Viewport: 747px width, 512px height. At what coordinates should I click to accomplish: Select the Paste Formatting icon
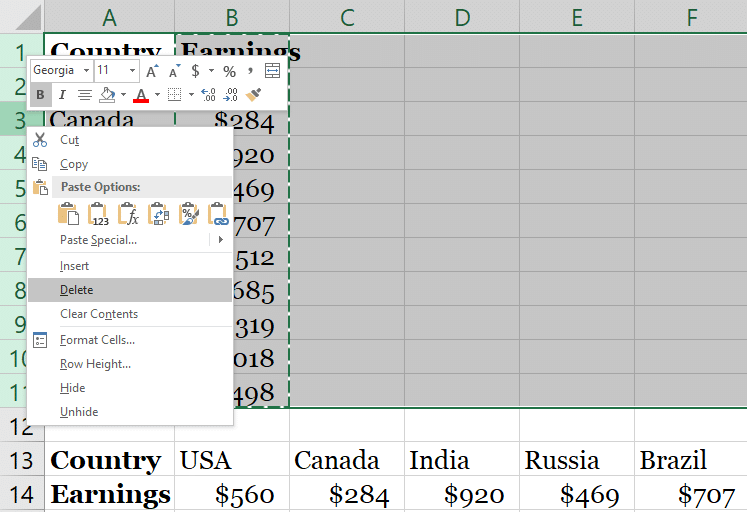(x=189, y=214)
